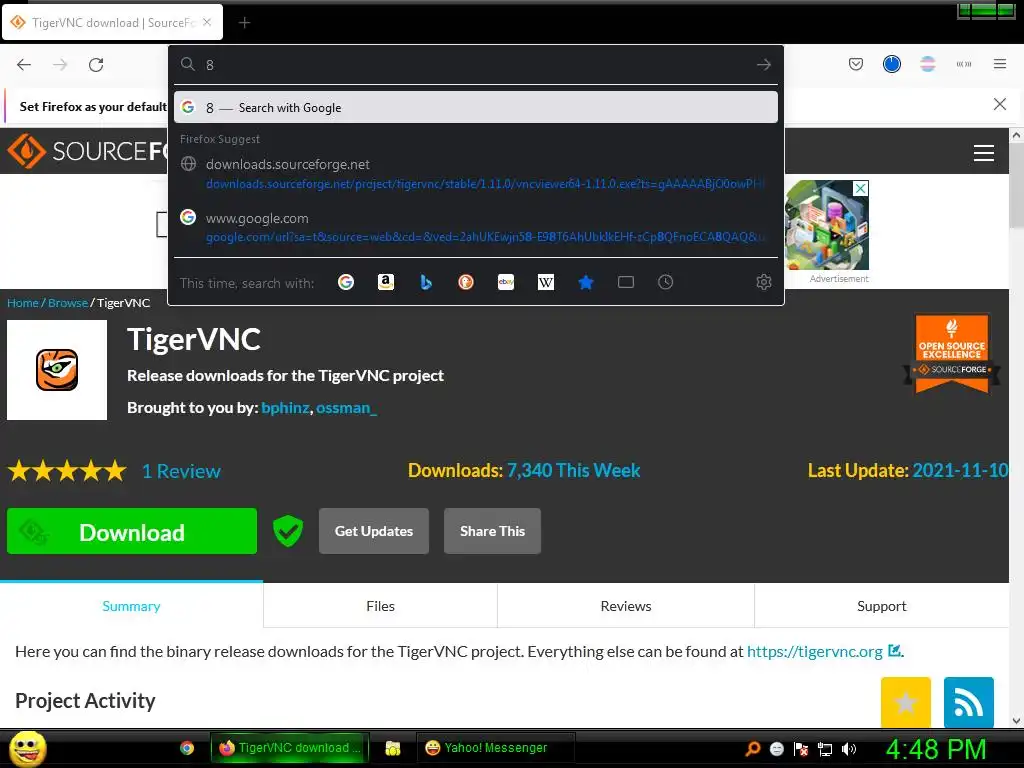The image size is (1024, 768).
Task: Switch to Yahoo! Messenger taskbar window
Action: click(x=496, y=748)
